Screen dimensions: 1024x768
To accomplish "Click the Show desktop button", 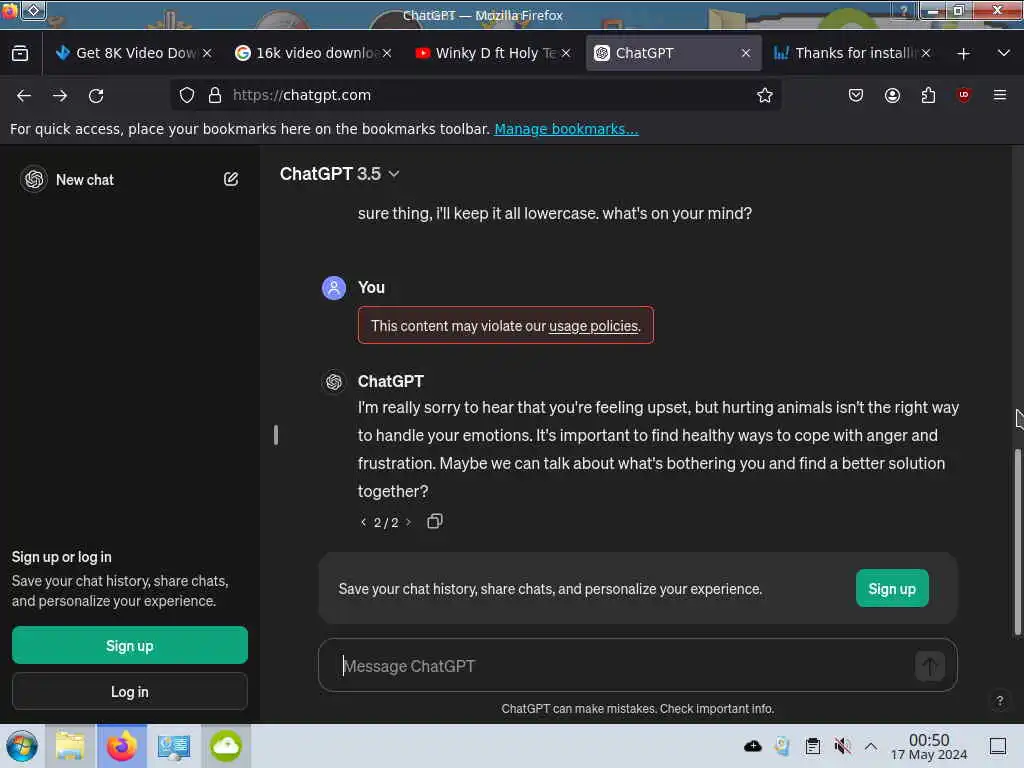I will (998, 746).
